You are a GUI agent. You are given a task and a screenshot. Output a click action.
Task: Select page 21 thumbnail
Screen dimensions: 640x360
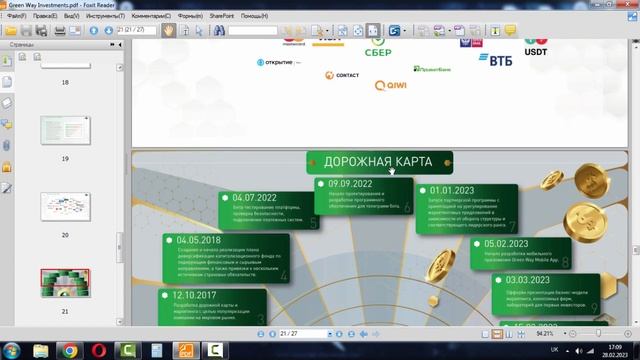(65, 283)
